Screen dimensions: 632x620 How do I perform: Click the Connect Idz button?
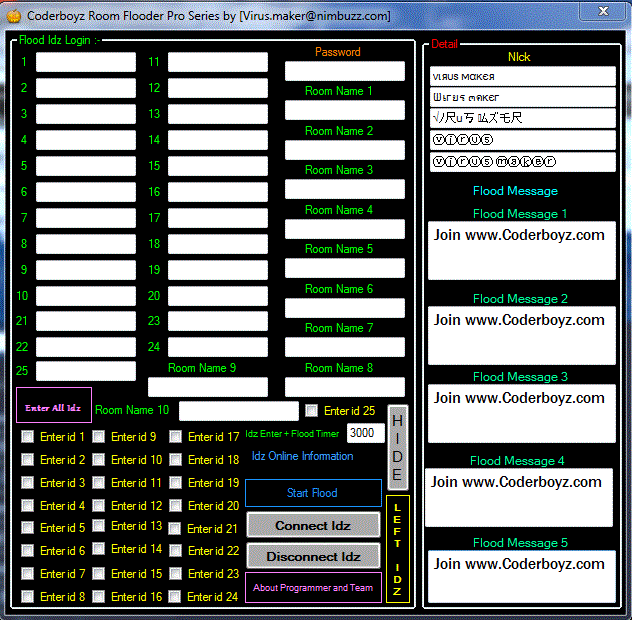[x=313, y=525]
